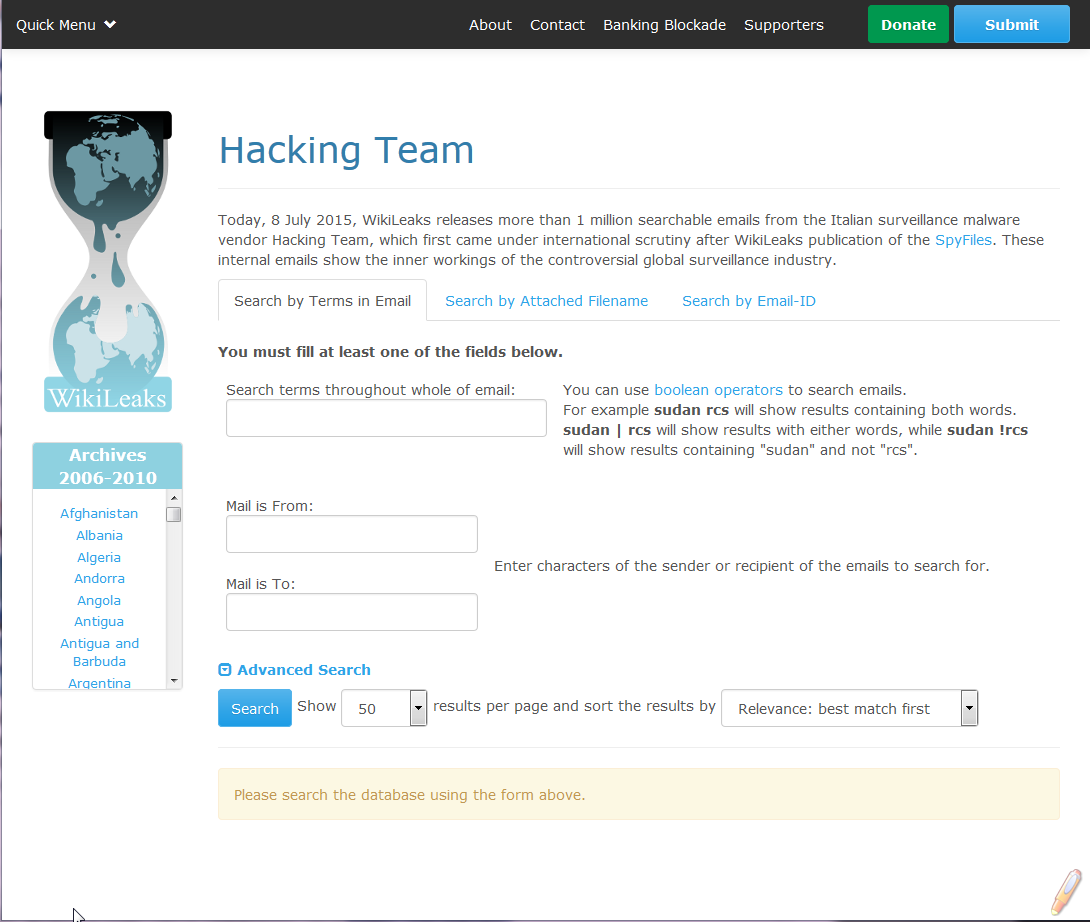The image size is (1090, 922).
Task: Visit the Supporters page
Action: [x=783, y=25]
